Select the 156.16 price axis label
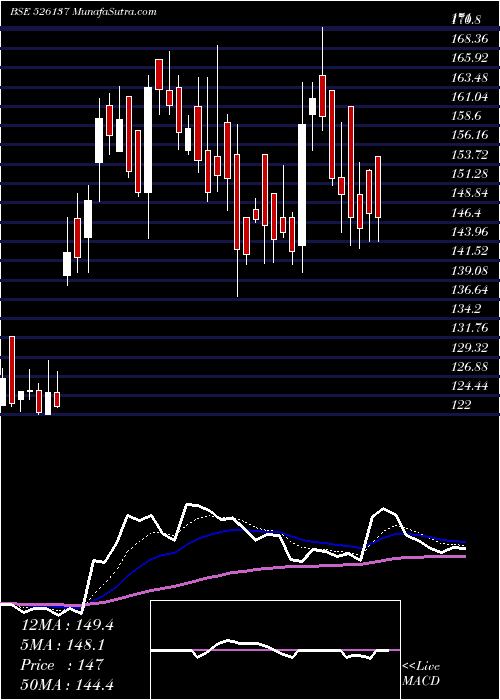The height and width of the screenshot is (700, 500). [469, 136]
